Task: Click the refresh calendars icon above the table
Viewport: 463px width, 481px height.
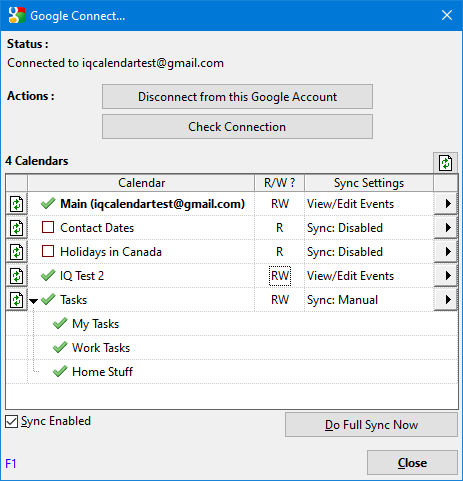Action: coord(445,163)
